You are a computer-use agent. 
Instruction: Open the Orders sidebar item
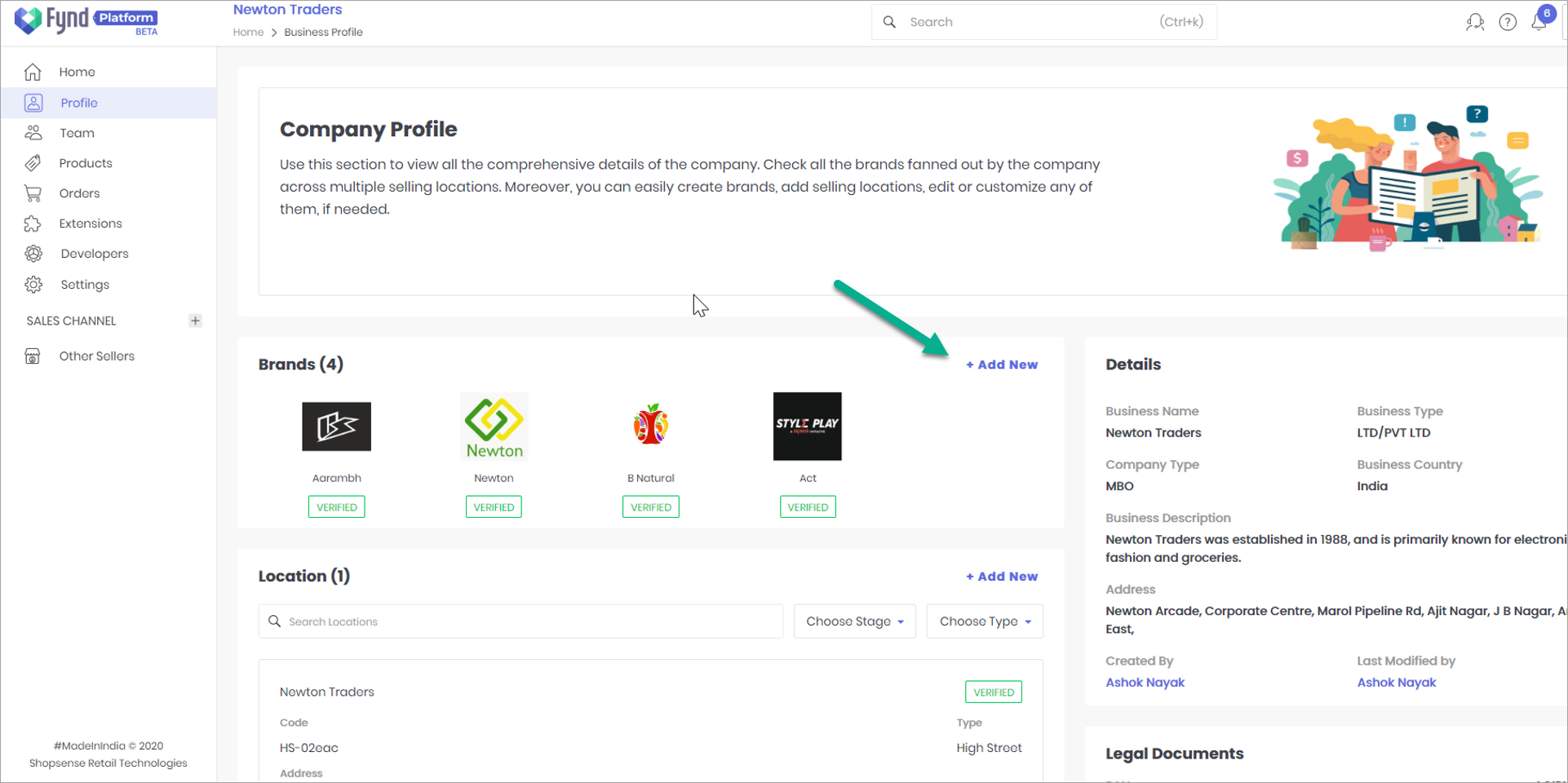pos(79,193)
